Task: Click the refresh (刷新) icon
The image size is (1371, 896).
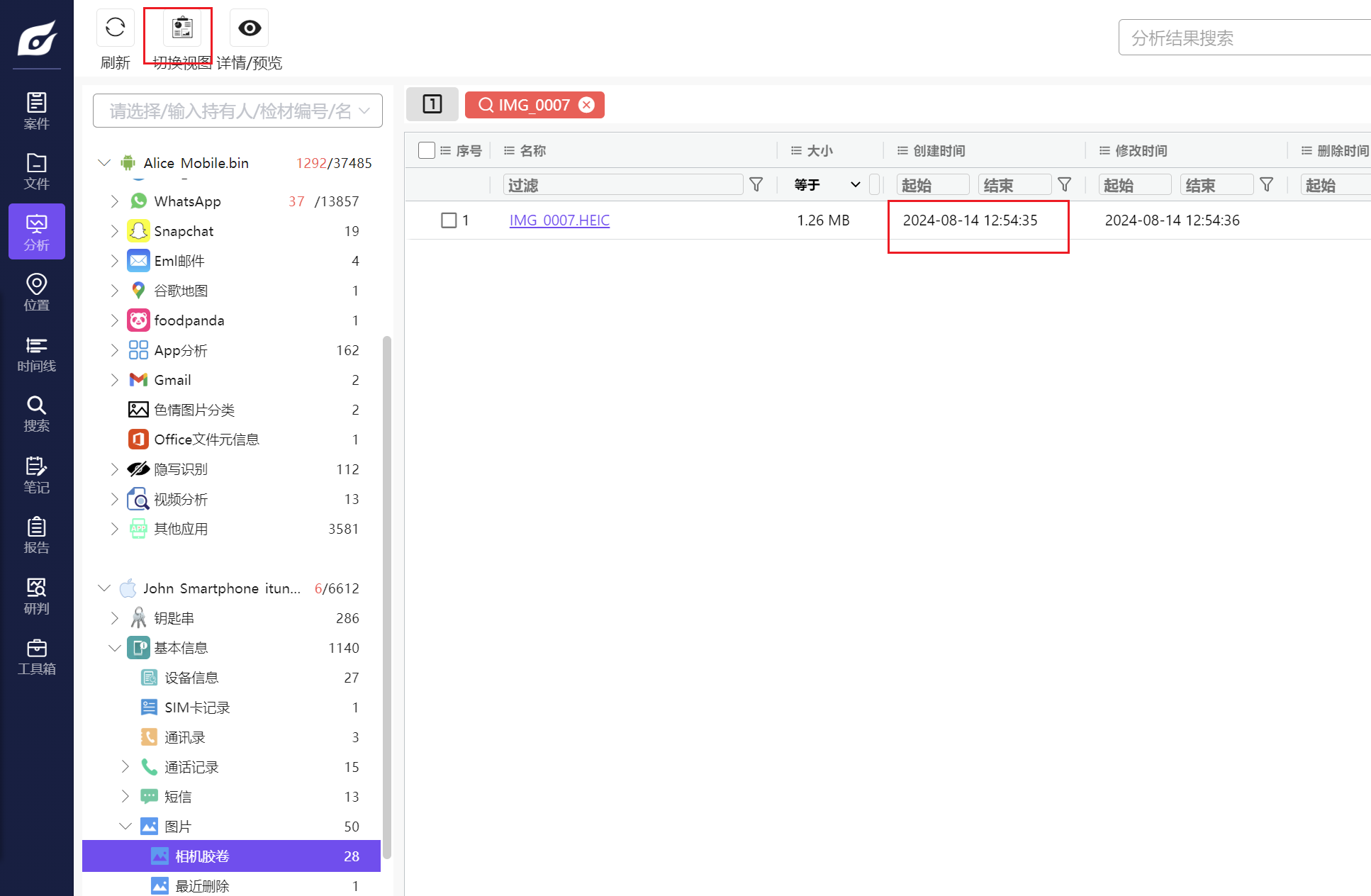Action: point(115,28)
